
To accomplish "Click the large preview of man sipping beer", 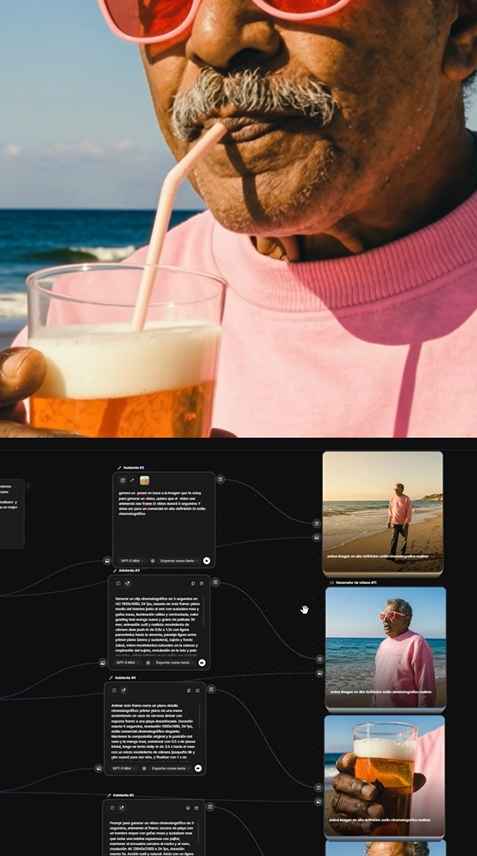I will click(238, 218).
